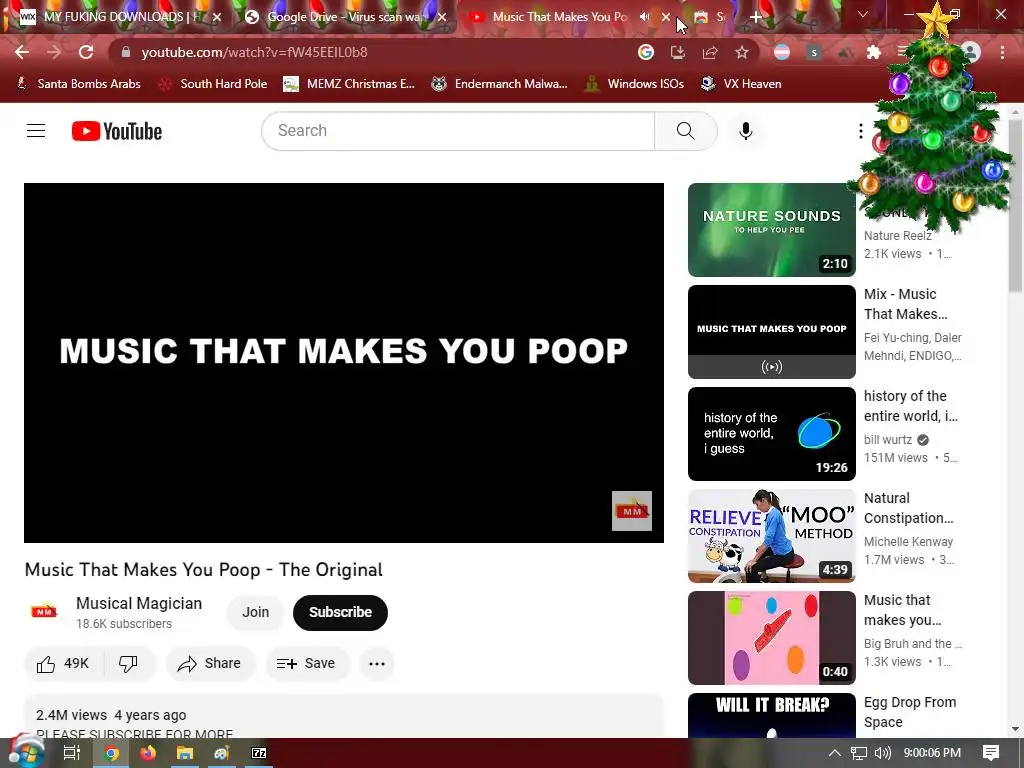
Task: Mute the playing YouTube tab via speaker icon
Action: click(645, 17)
